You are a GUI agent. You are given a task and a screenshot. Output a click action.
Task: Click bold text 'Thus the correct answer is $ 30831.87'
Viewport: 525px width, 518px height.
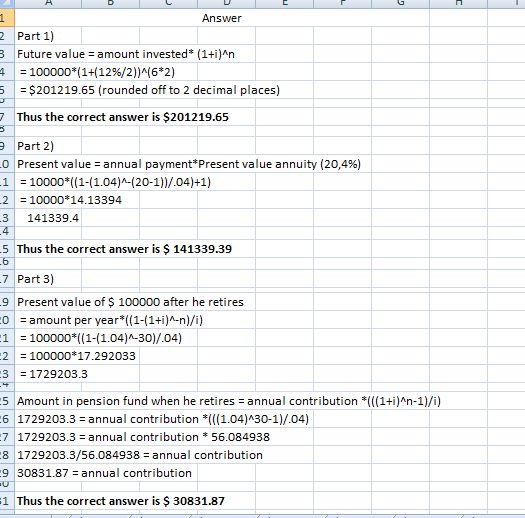[x=121, y=501]
